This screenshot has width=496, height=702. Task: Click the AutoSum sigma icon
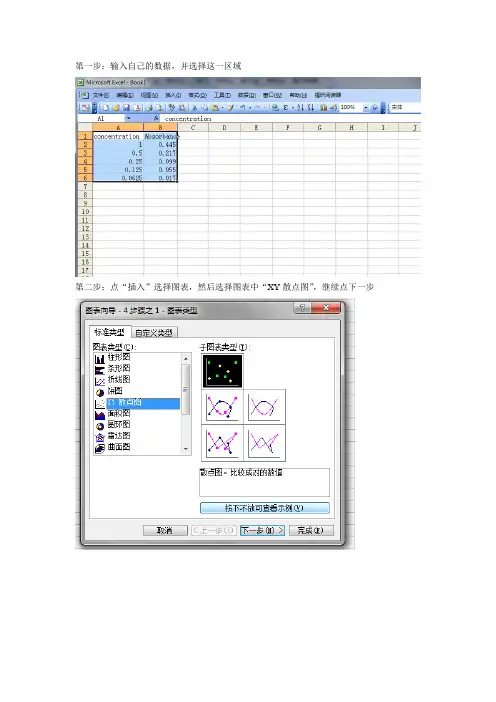point(286,107)
